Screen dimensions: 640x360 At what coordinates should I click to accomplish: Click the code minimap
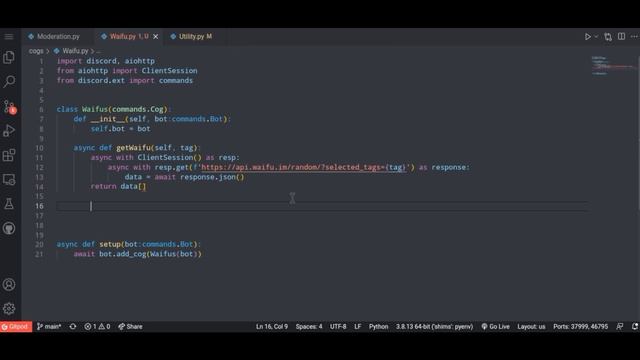pos(612,66)
